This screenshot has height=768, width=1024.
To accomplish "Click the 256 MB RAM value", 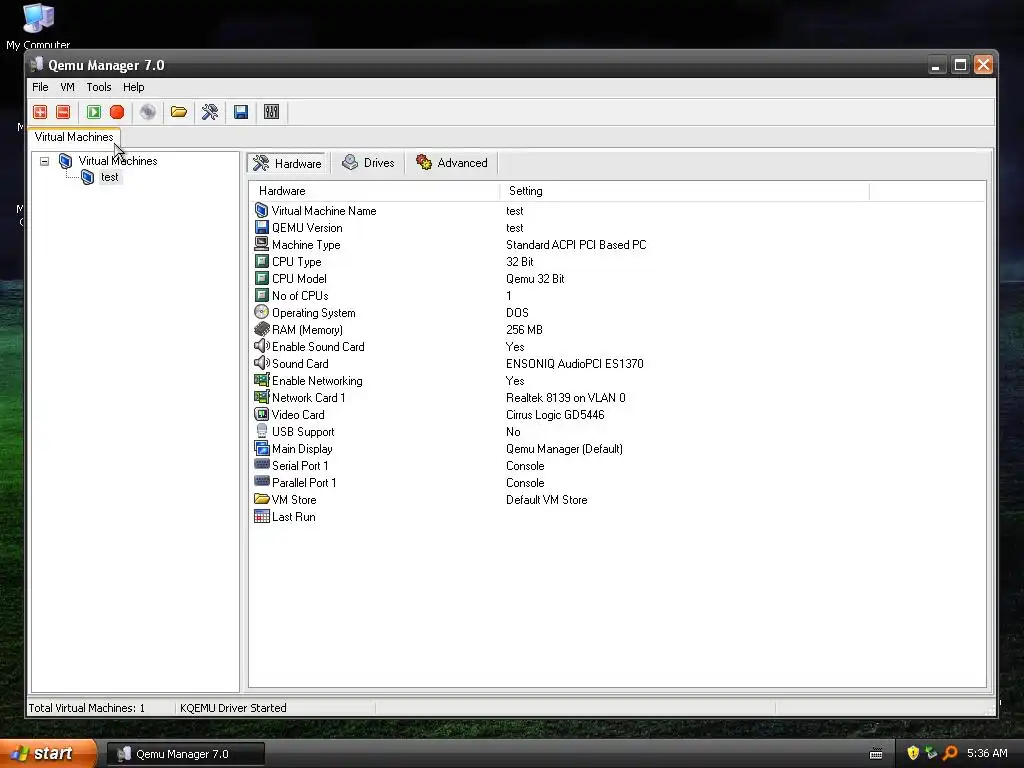I will pyautogui.click(x=524, y=330).
